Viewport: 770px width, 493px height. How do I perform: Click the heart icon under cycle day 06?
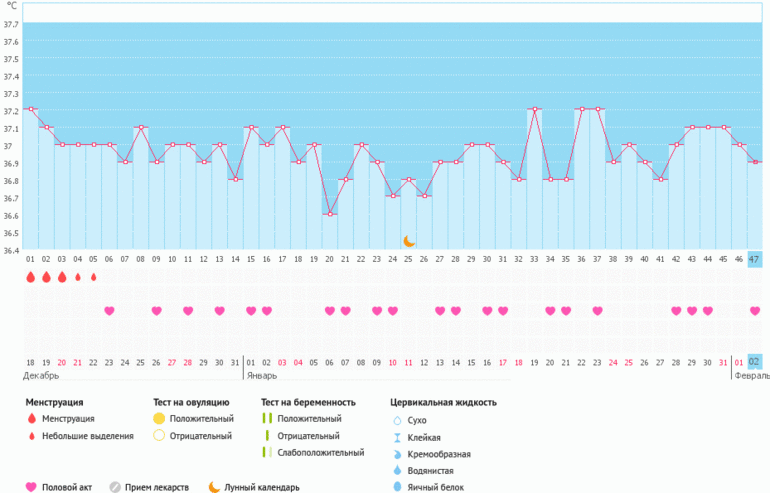(109, 311)
